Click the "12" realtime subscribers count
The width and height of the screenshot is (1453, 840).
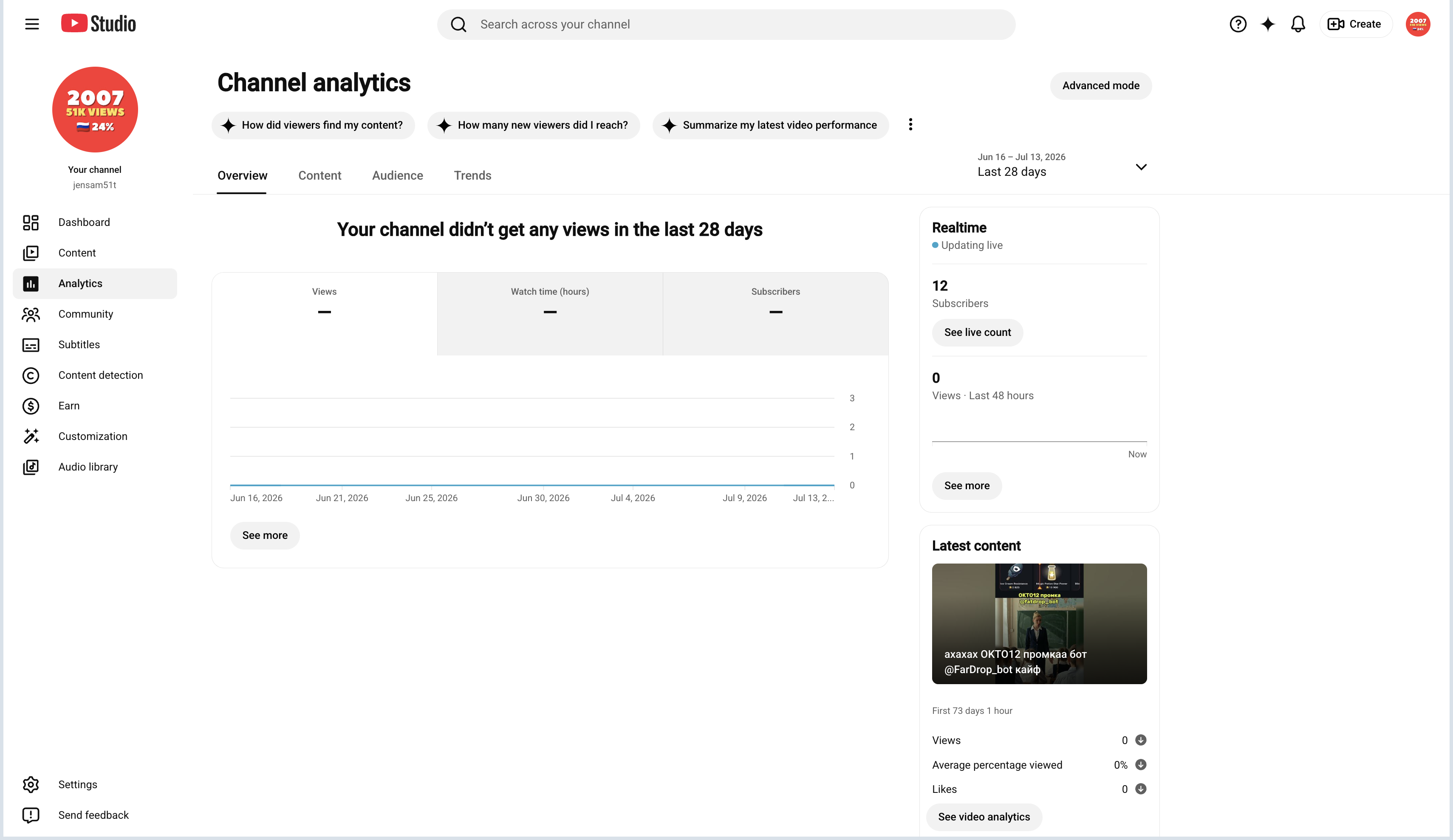[x=940, y=286]
